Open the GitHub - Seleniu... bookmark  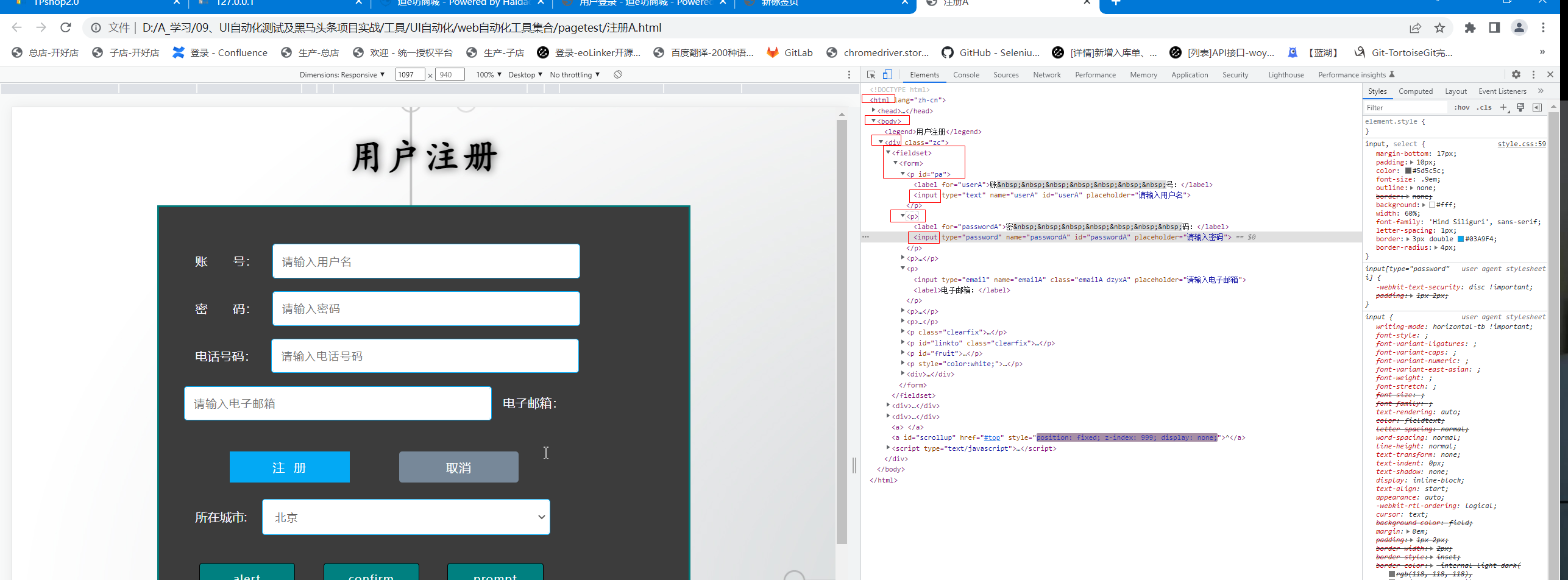click(991, 52)
